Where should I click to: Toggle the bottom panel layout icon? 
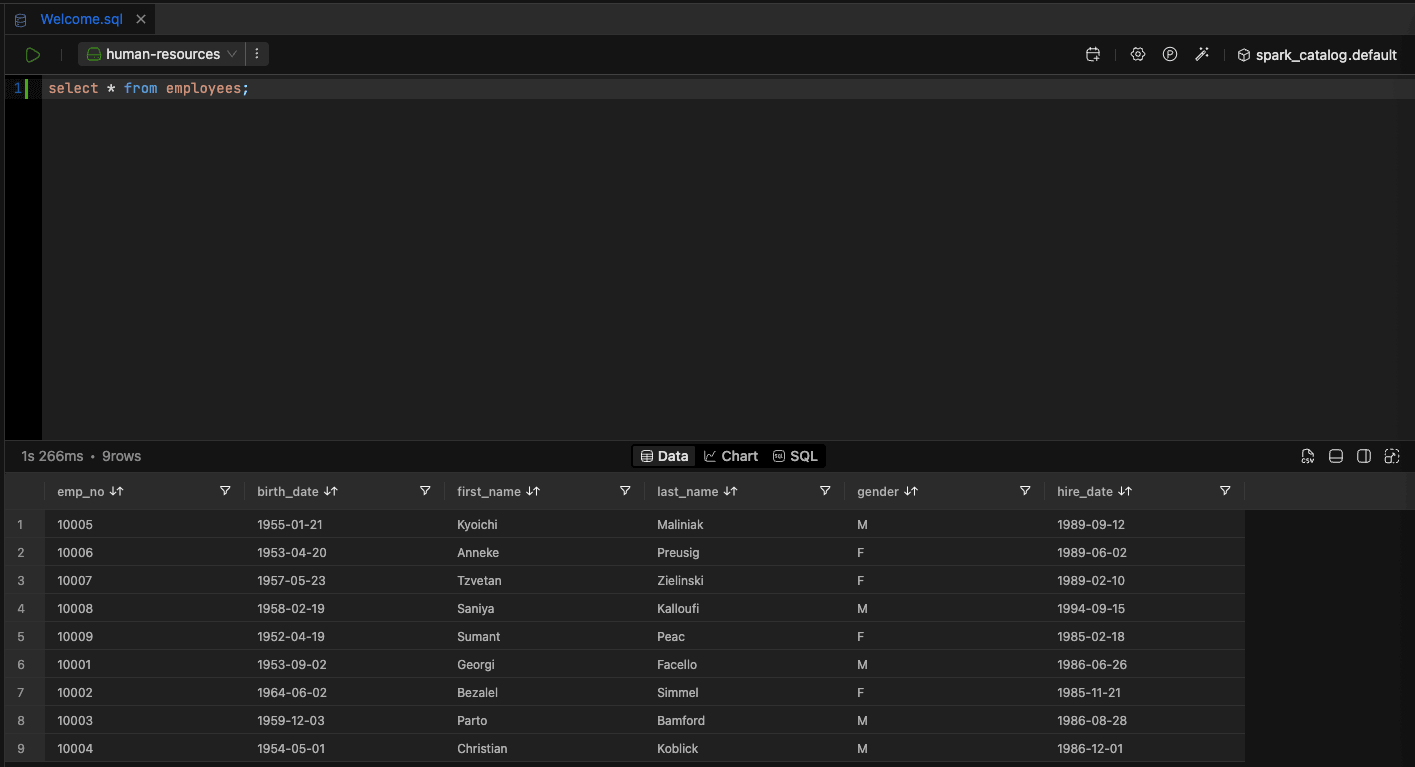[x=1336, y=456]
